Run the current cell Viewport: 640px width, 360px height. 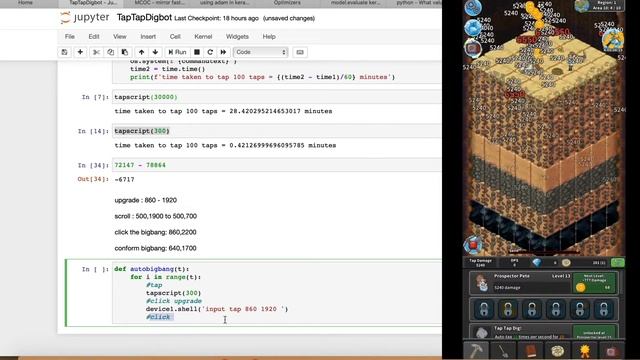point(177,52)
